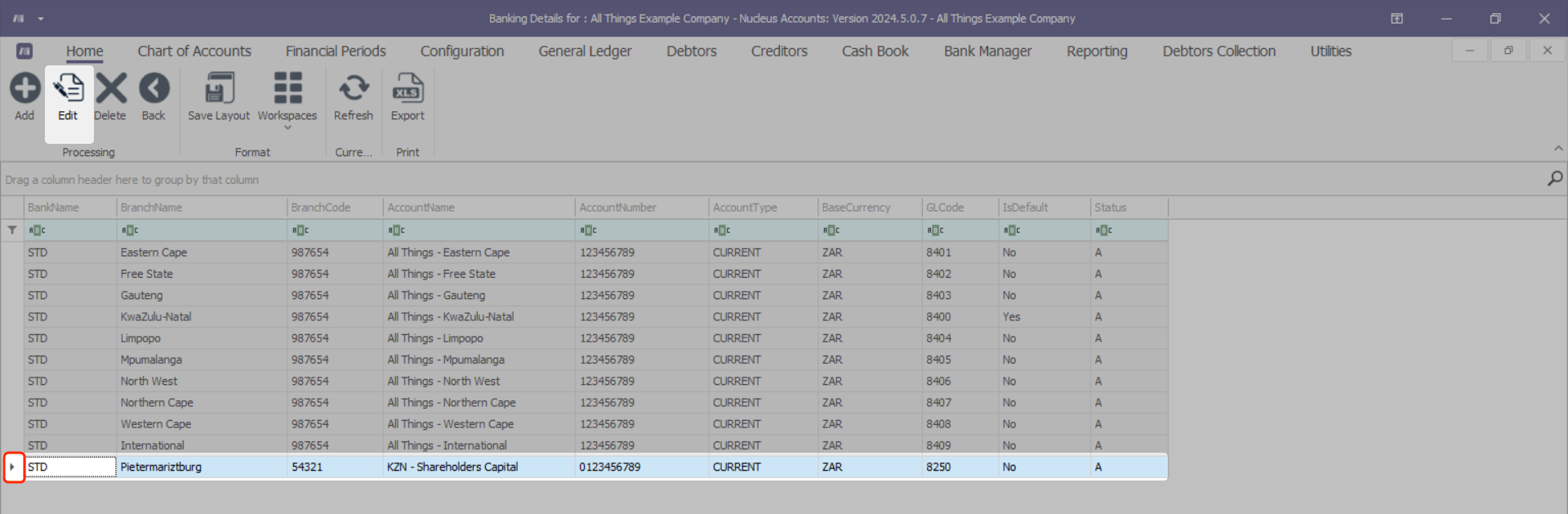Click the Delete X icon

(111, 88)
